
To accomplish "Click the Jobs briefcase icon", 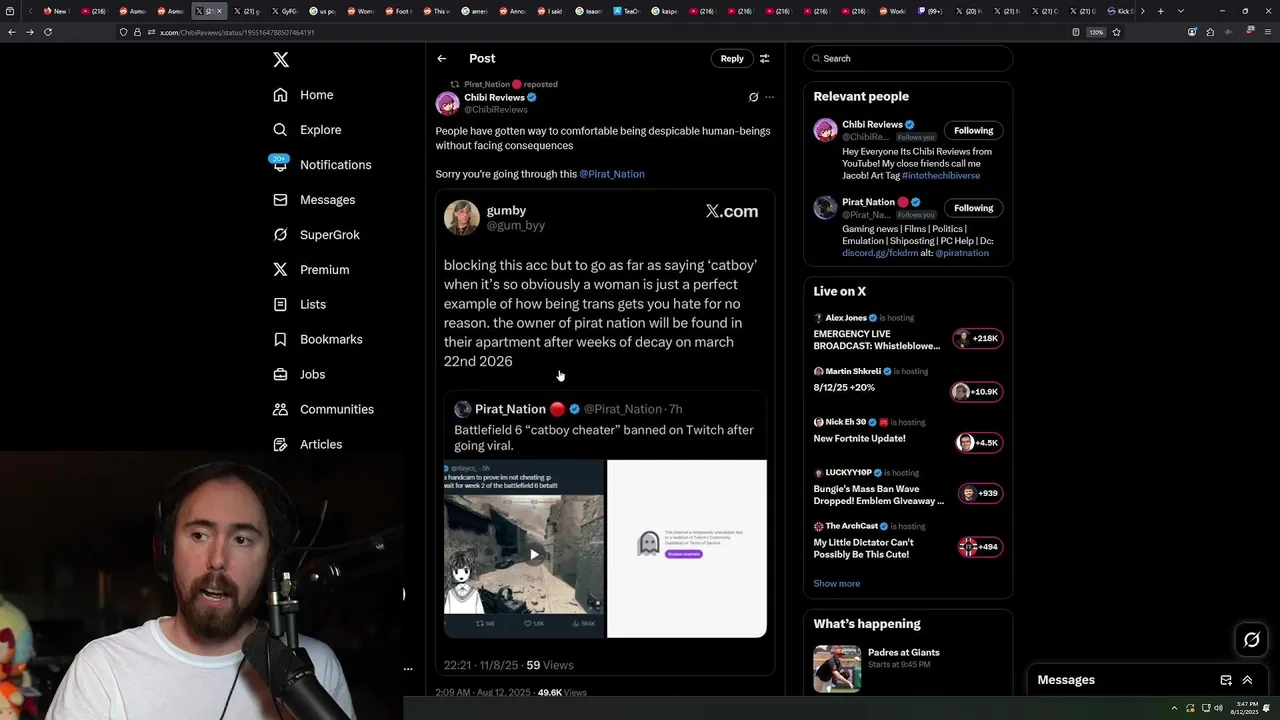I will coord(281,374).
